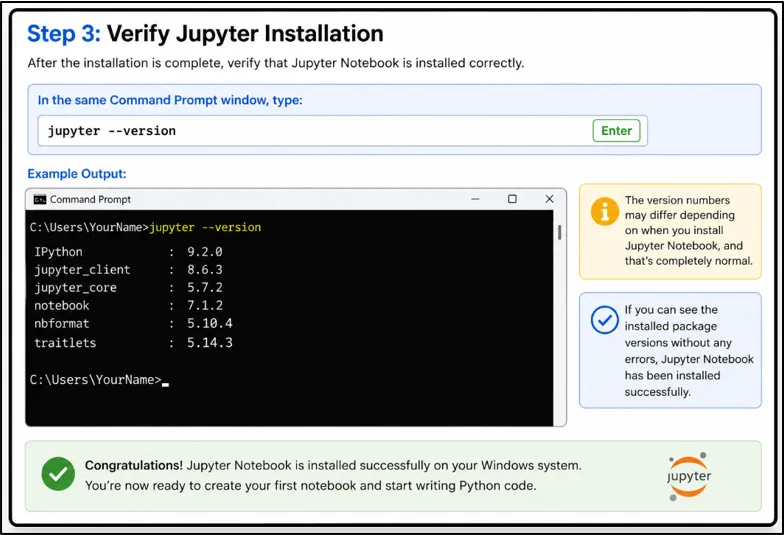Minimize the Command Prompt window
The width and height of the screenshot is (784, 535).
coord(475,199)
